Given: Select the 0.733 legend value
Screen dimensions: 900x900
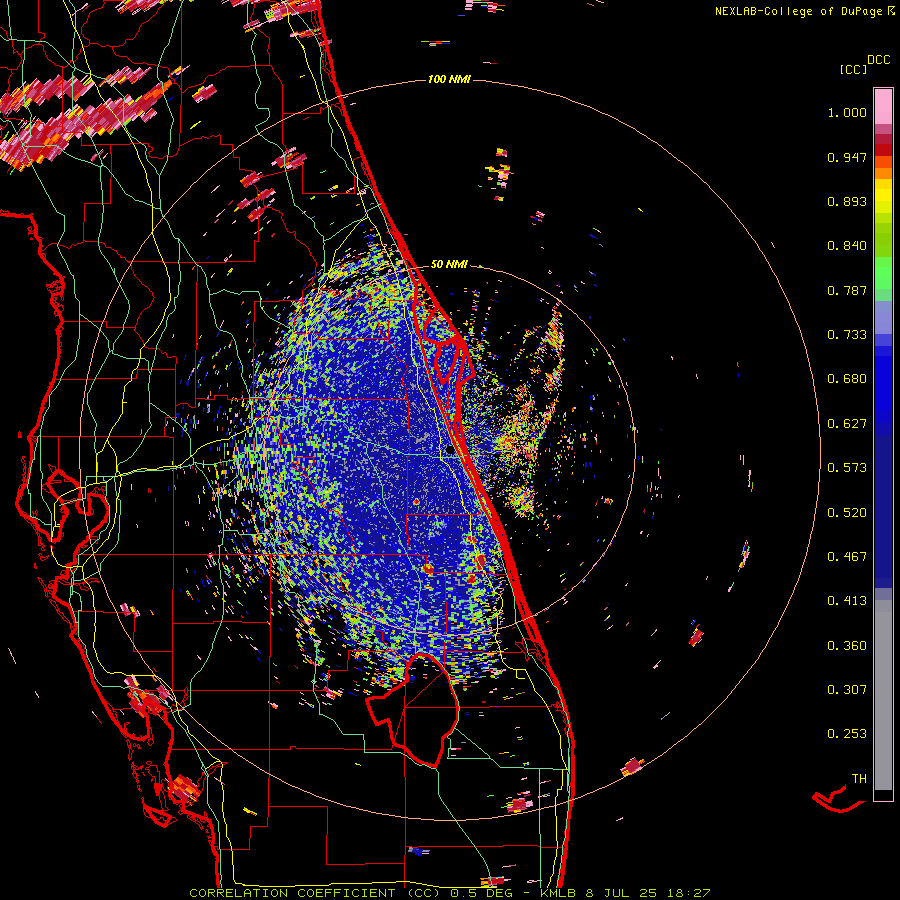Looking at the screenshot, I should tap(847, 335).
